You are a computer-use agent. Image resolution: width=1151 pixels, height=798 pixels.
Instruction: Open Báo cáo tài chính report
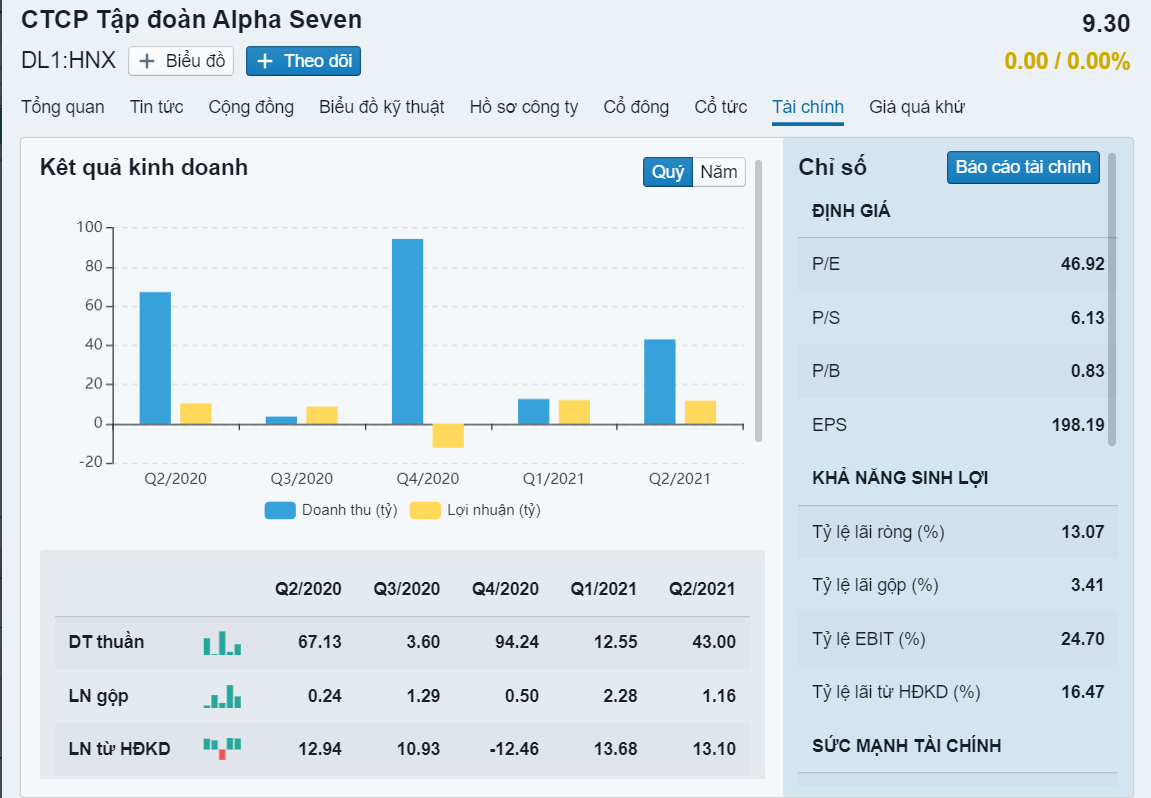coord(1022,167)
